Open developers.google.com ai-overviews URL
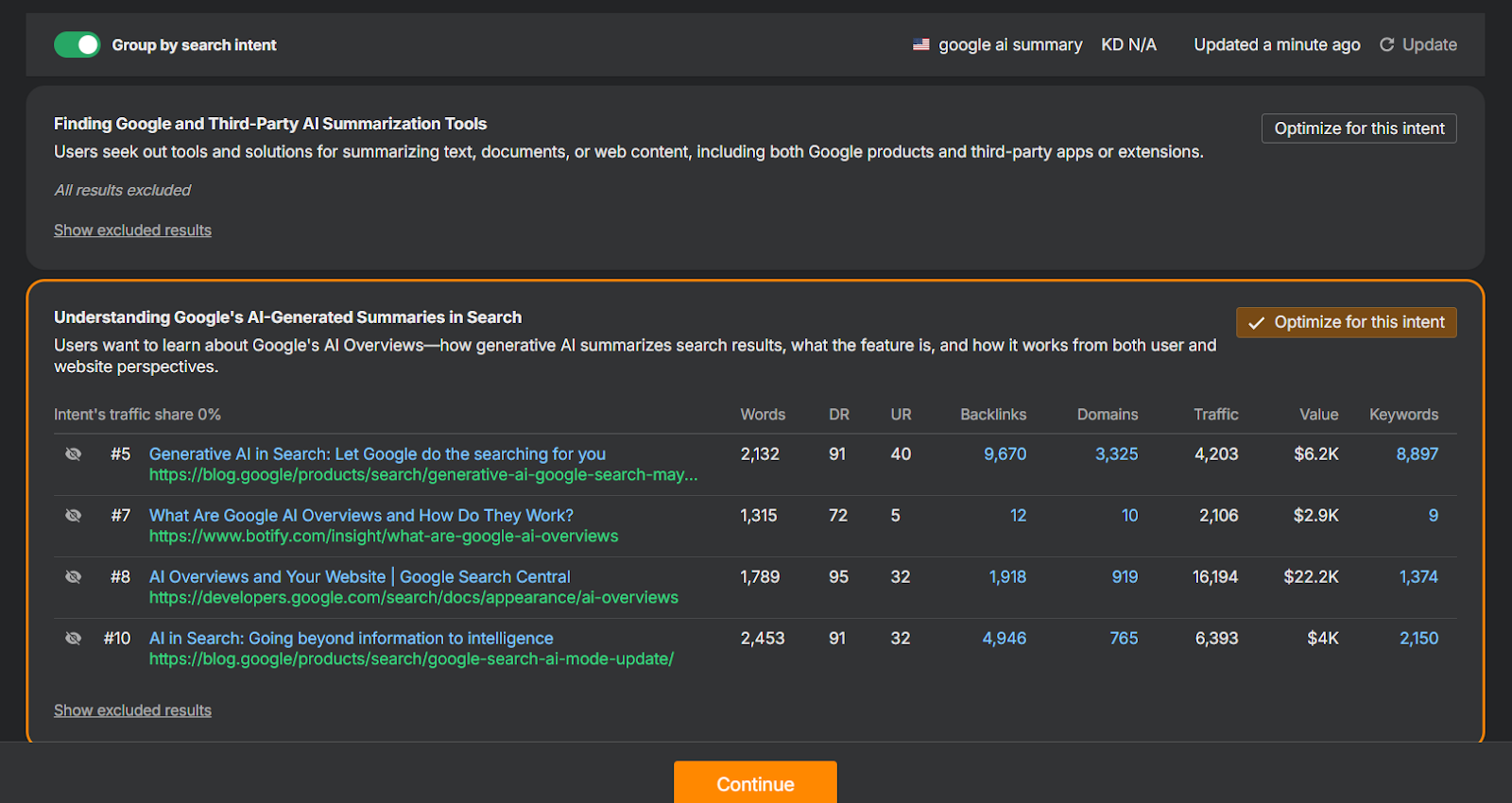 [x=414, y=598]
